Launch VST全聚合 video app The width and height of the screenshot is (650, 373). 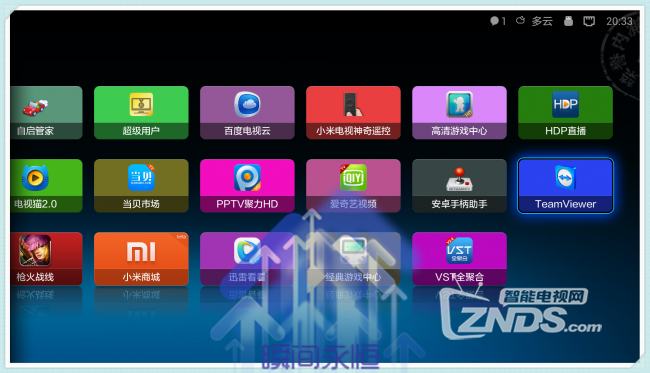point(459,259)
